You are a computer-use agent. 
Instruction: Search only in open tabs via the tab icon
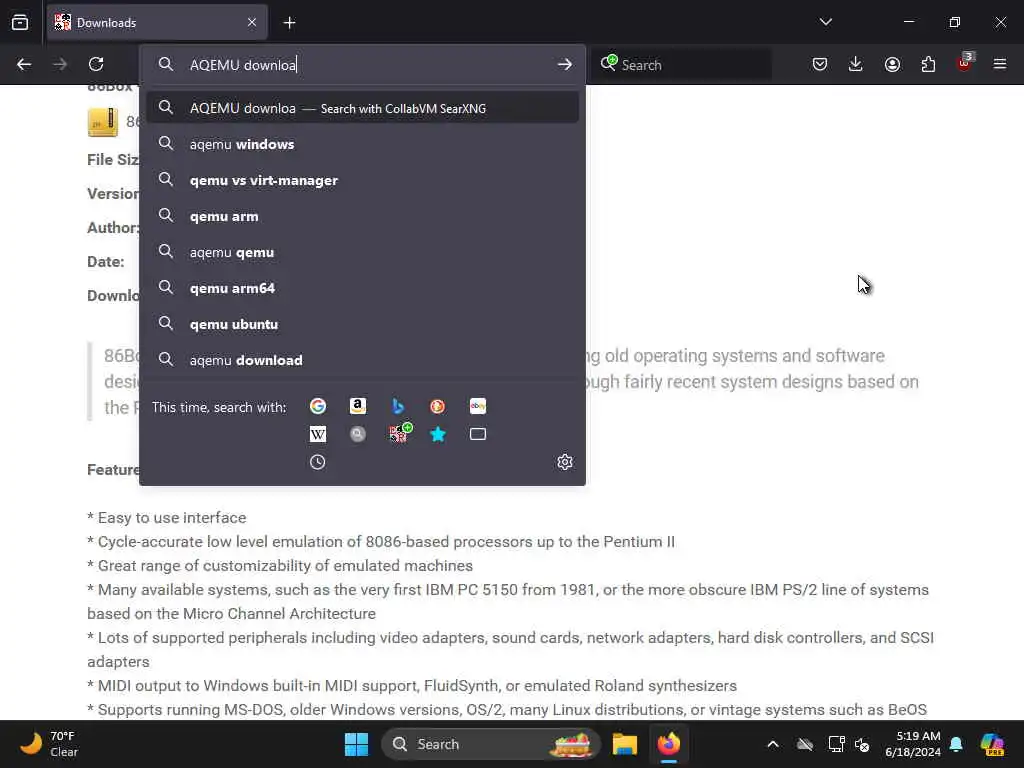477,434
